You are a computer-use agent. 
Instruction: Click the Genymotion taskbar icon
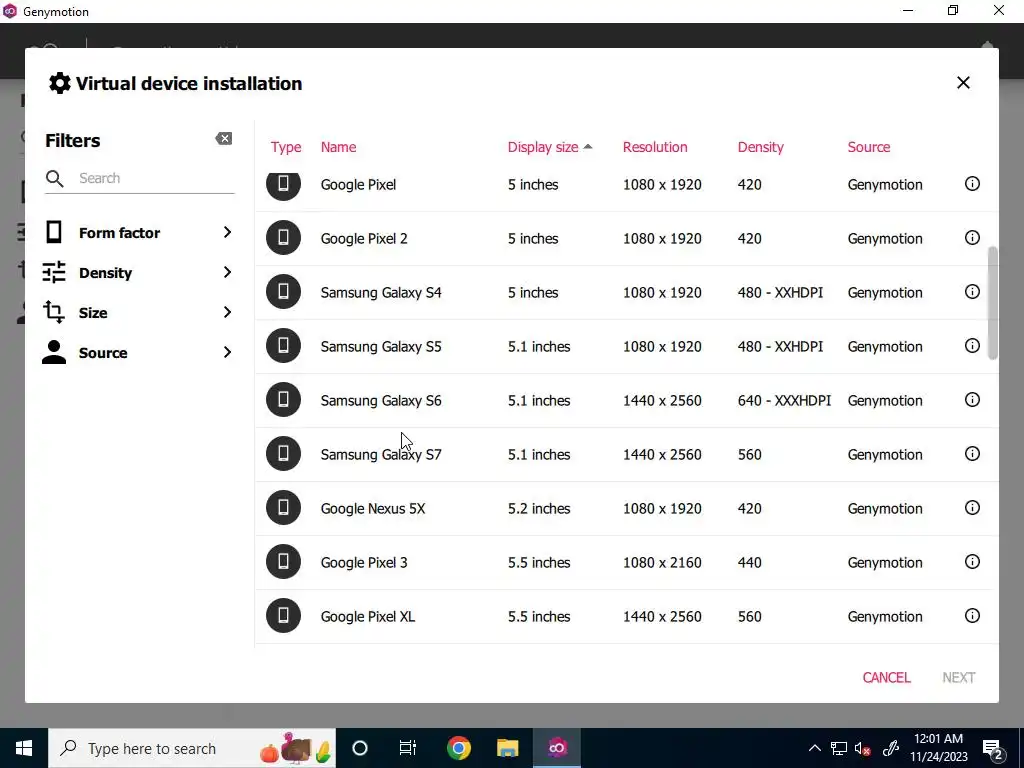pyautogui.click(x=557, y=748)
